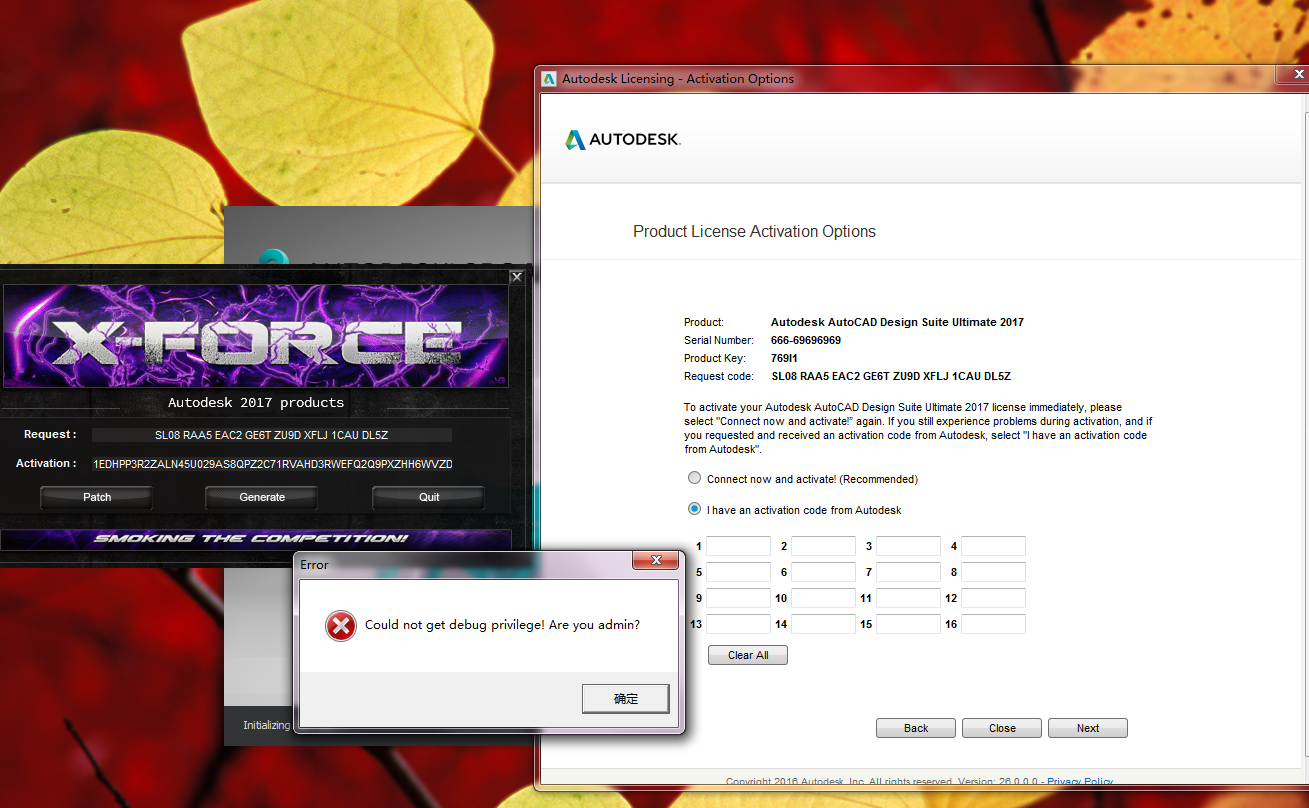The image size is (1309, 808).
Task: Click Autodesk AutoCAD Design Suite Ultimate 2017 text
Action: [x=897, y=322]
